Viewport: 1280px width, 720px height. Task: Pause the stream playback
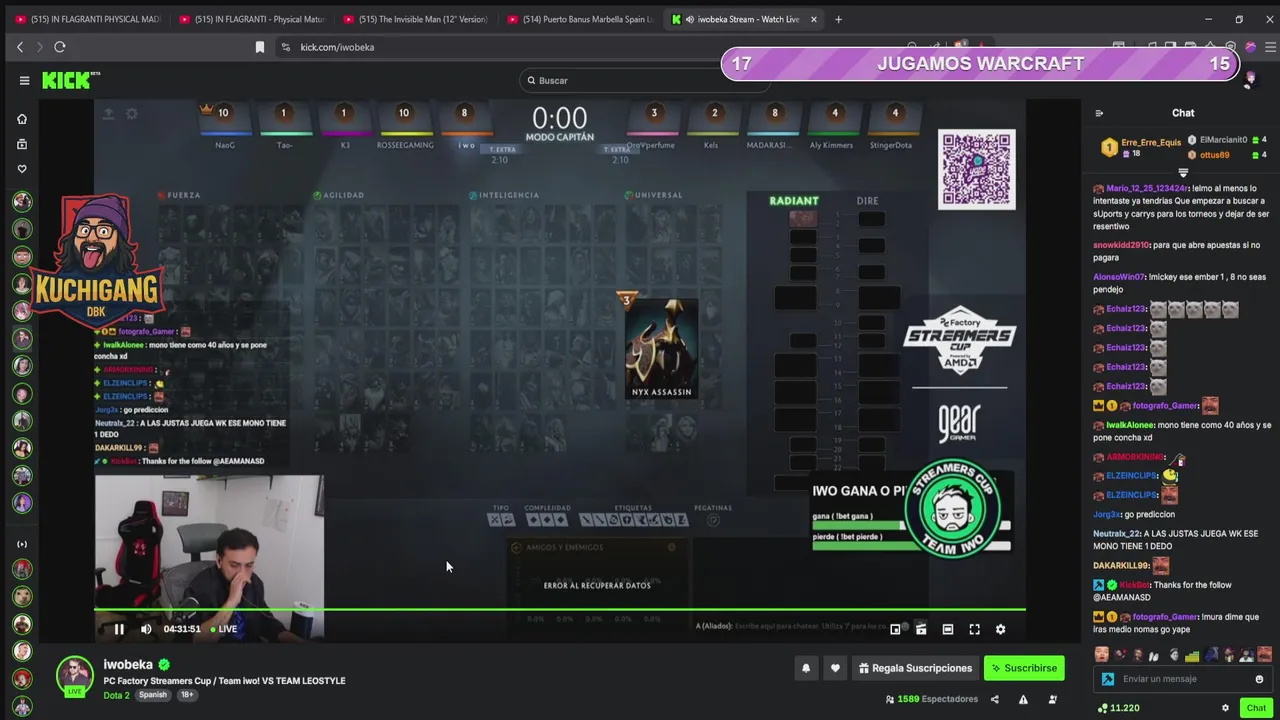click(x=118, y=629)
